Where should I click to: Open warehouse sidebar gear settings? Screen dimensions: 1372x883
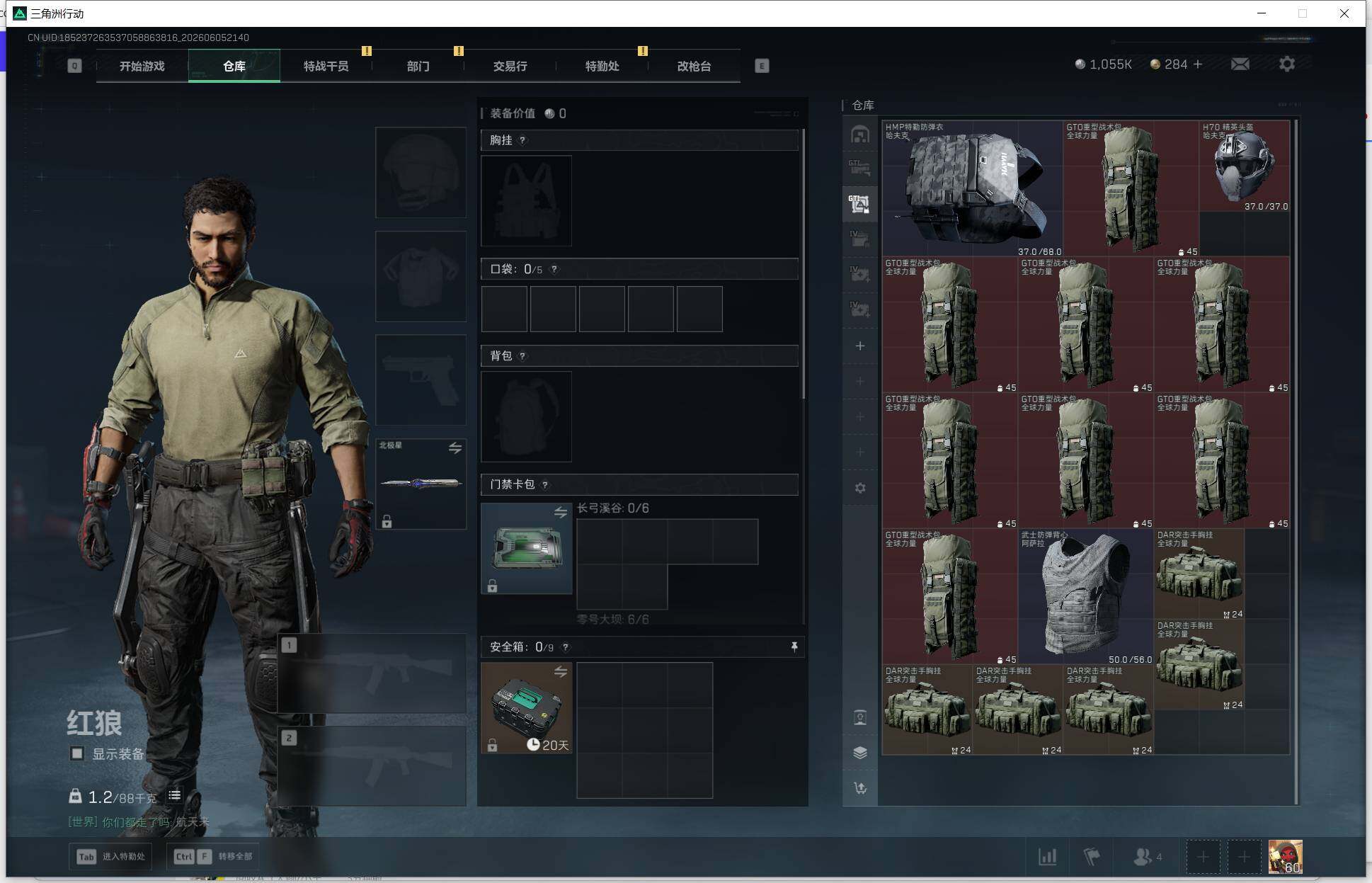click(x=860, y=488)
